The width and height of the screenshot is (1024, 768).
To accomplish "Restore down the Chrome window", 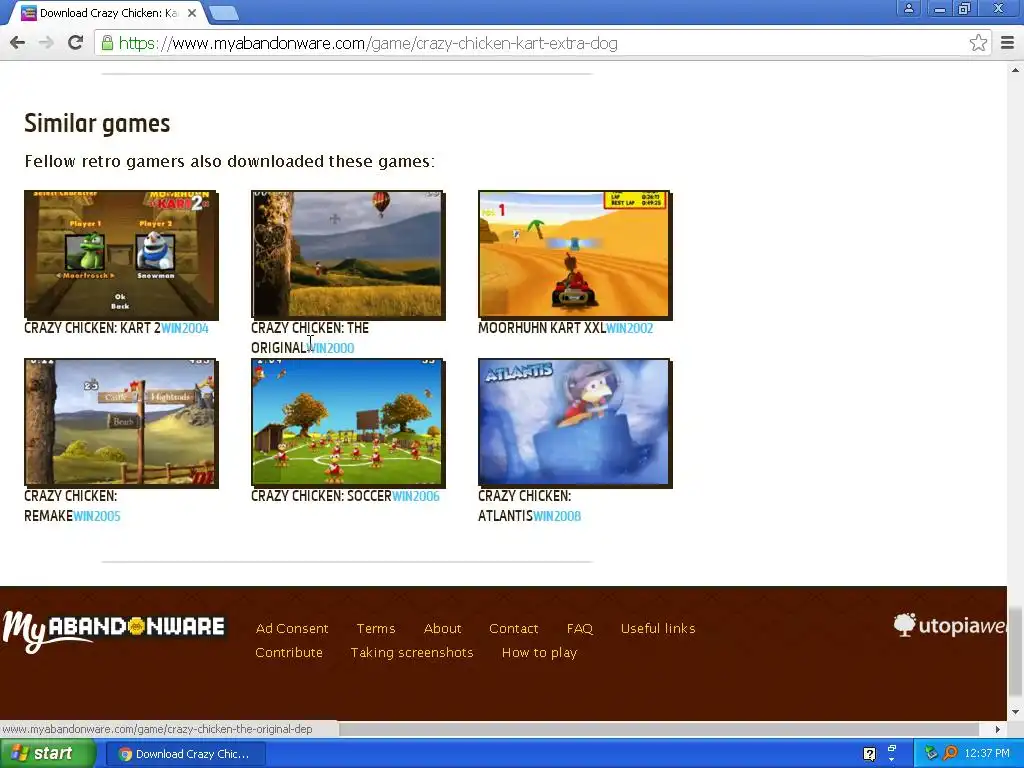I will click(x=964, y=8).
